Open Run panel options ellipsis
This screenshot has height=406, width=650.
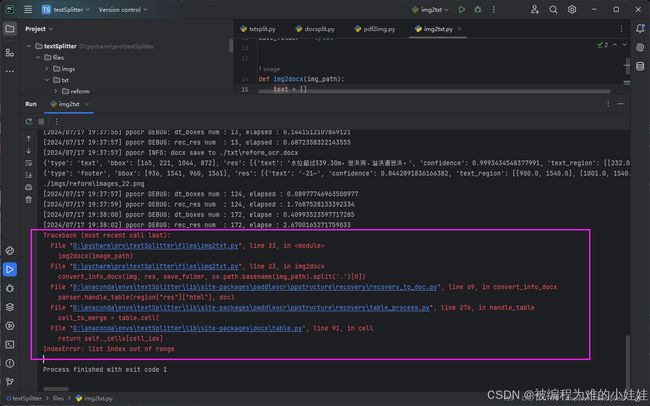(x=608, y=104)
